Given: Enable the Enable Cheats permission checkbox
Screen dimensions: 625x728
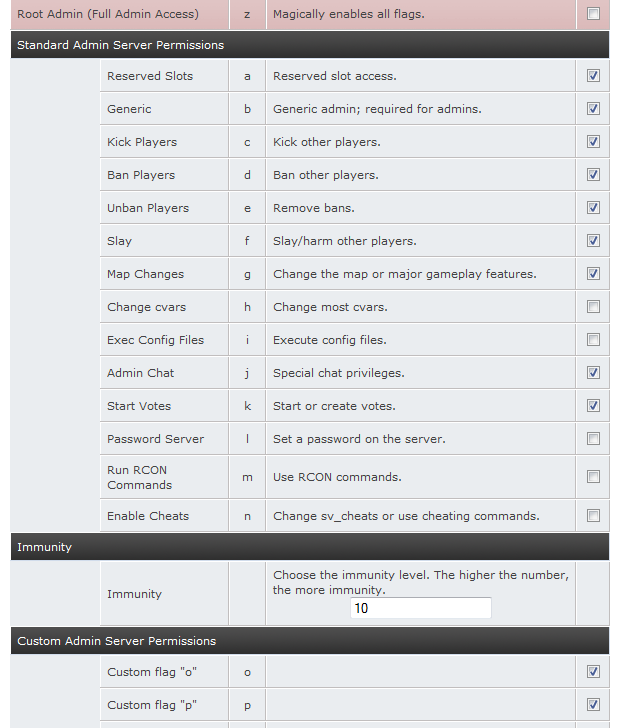Looking at the screenshot, I should [x=593, y=516].
